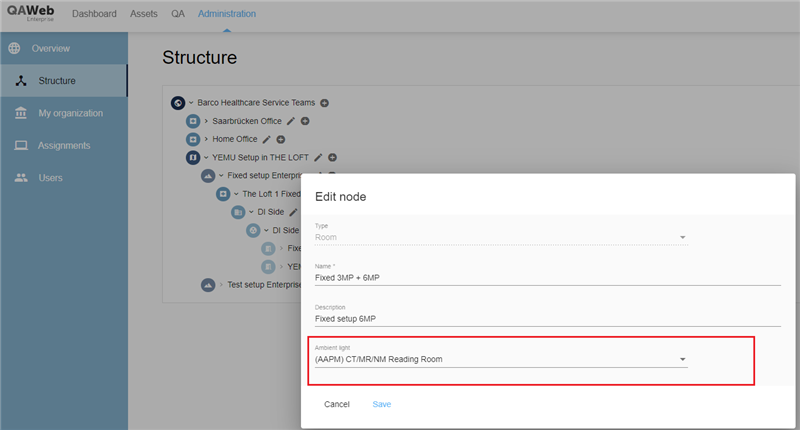The width and height of the screenshot is (800, 430).
Task: Click the Assignments laptop icon in sidebar
Action: click(x=21, y=146)
